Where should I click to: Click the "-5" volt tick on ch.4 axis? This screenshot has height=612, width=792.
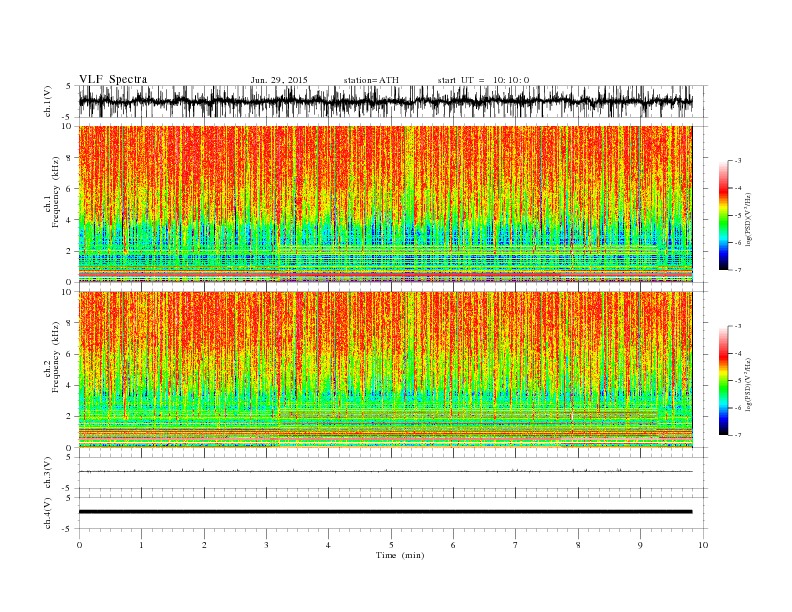coord(68,529)
